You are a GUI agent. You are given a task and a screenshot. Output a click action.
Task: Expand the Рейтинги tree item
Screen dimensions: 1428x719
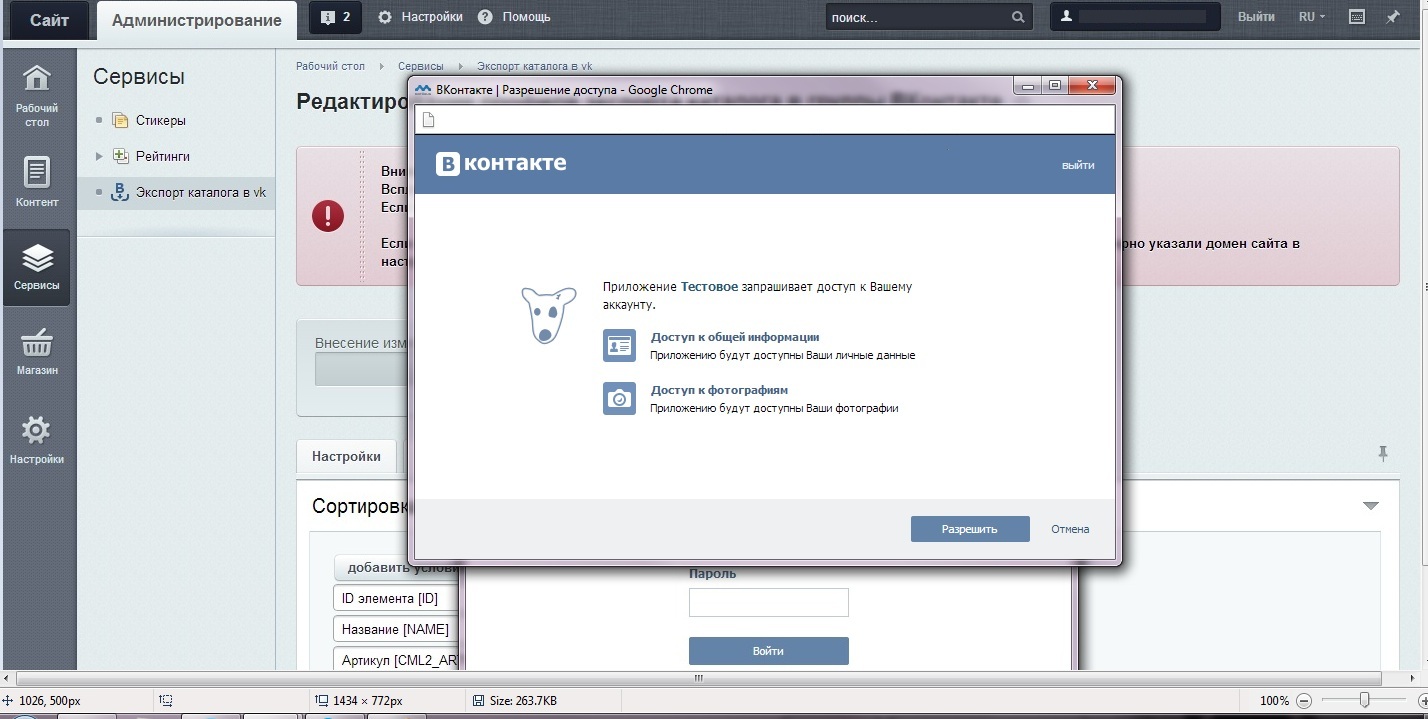coord(101,156)
